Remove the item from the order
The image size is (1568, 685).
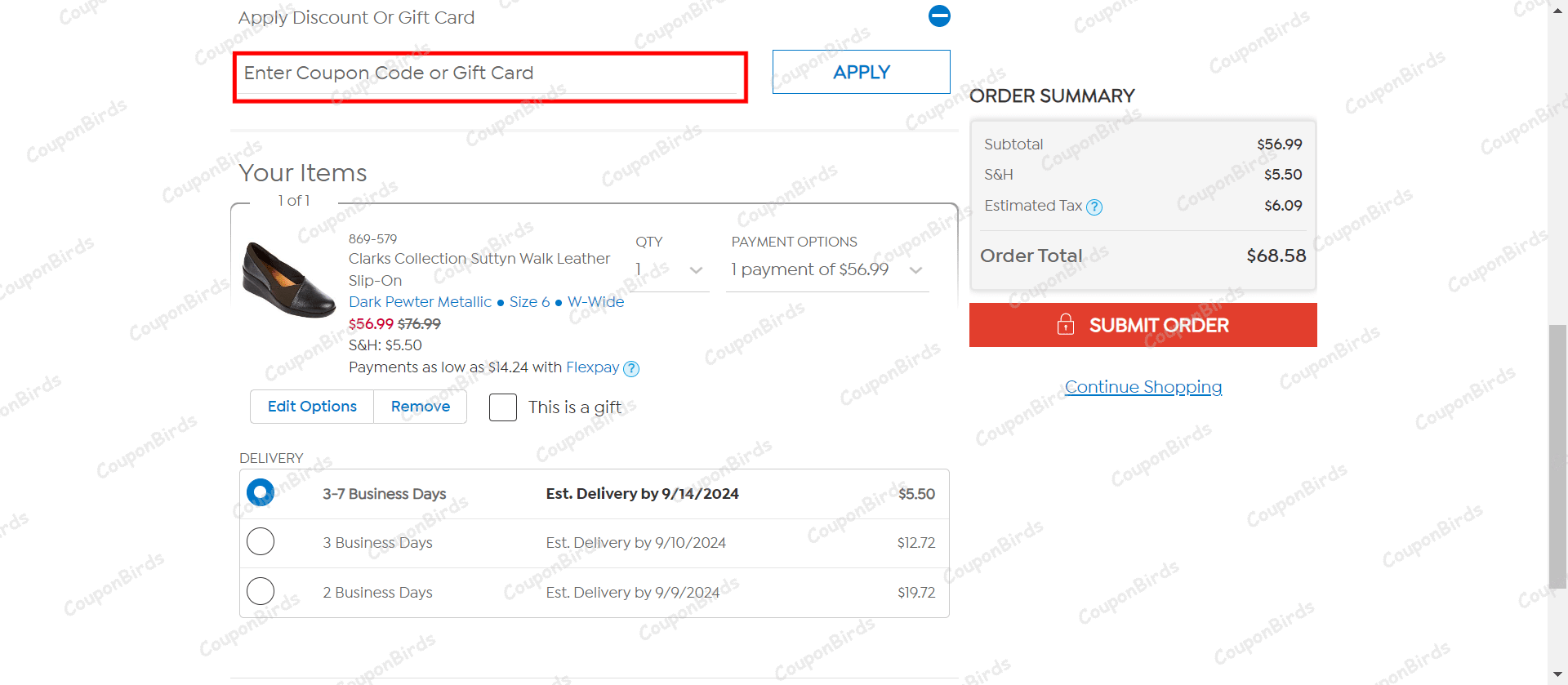coord(420,407)
